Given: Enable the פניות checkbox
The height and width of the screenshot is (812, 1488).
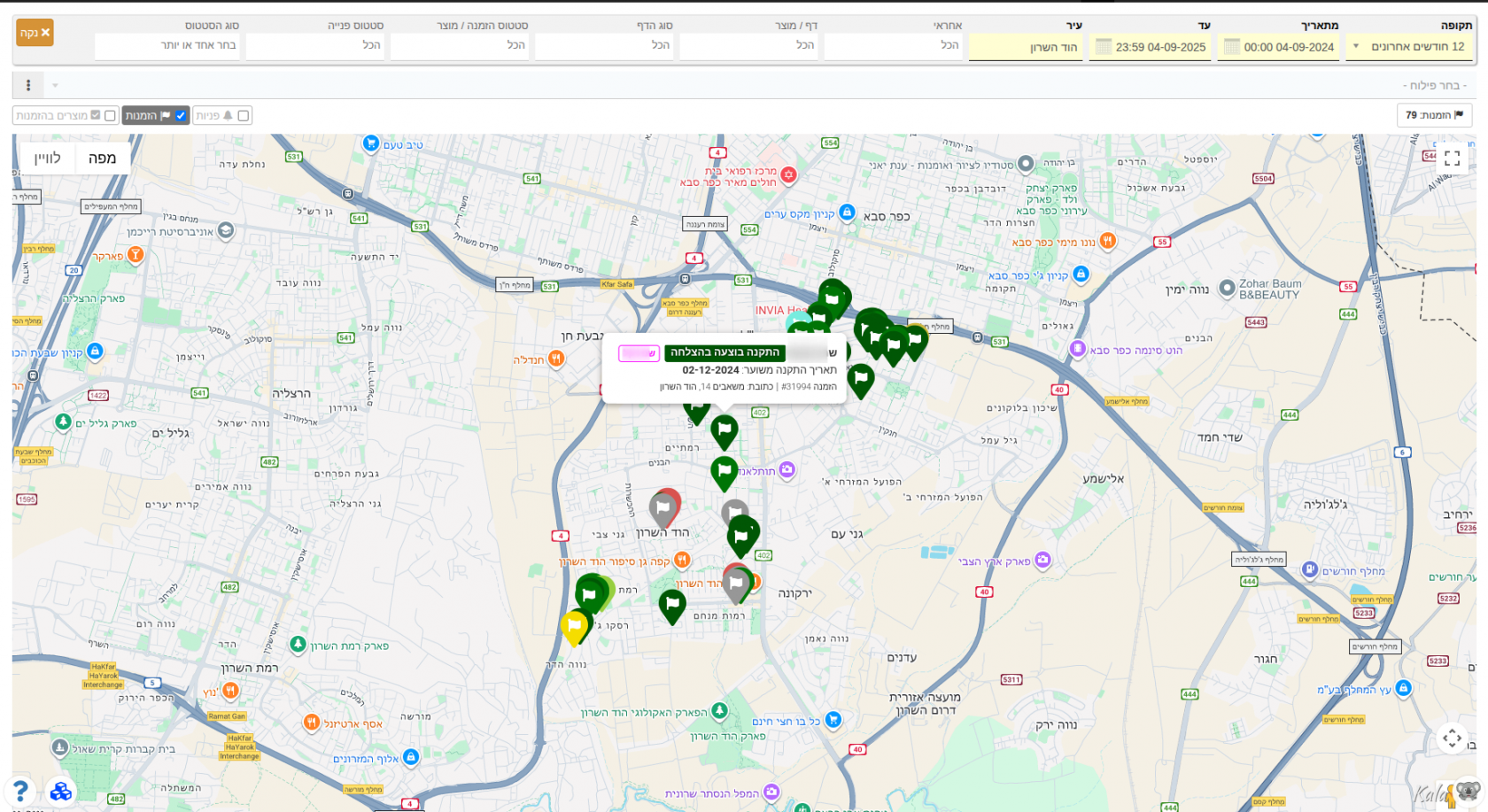Looking at the screenshot, I should 244,115.
